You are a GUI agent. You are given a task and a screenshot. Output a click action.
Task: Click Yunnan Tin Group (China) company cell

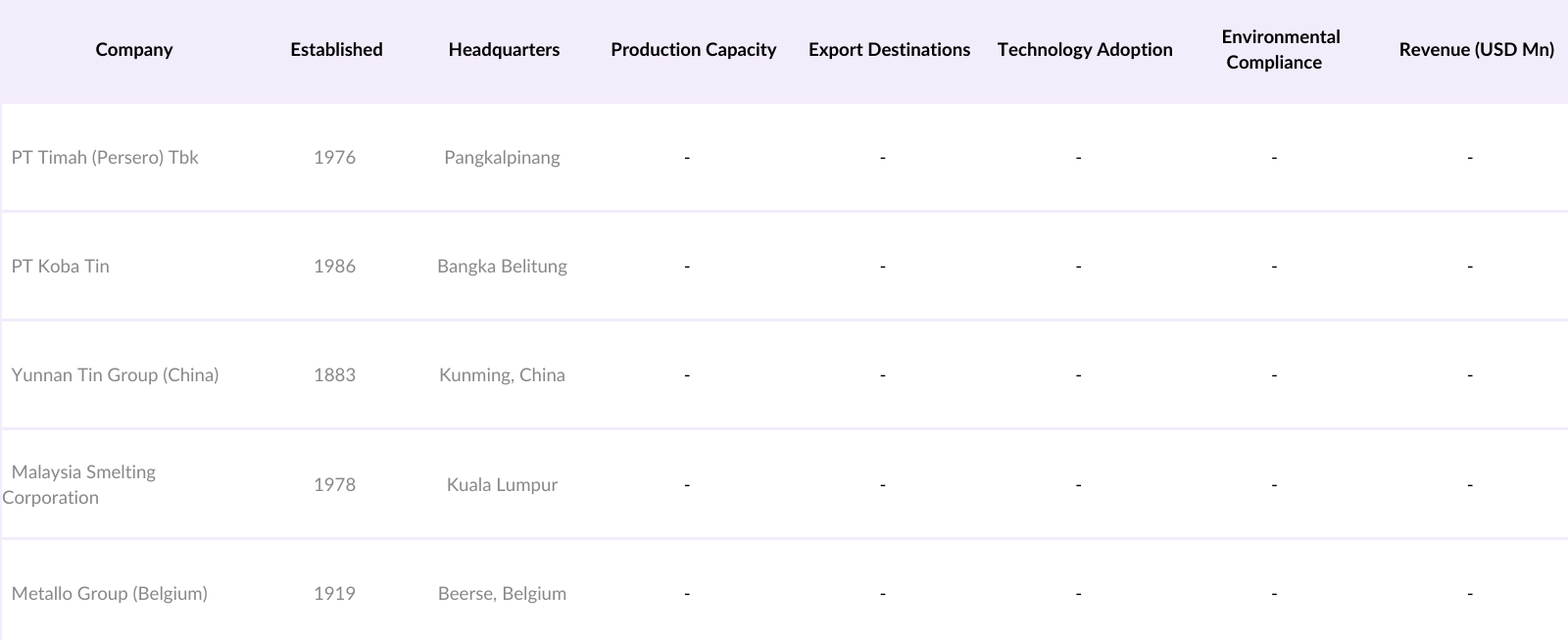pos(115,375)
